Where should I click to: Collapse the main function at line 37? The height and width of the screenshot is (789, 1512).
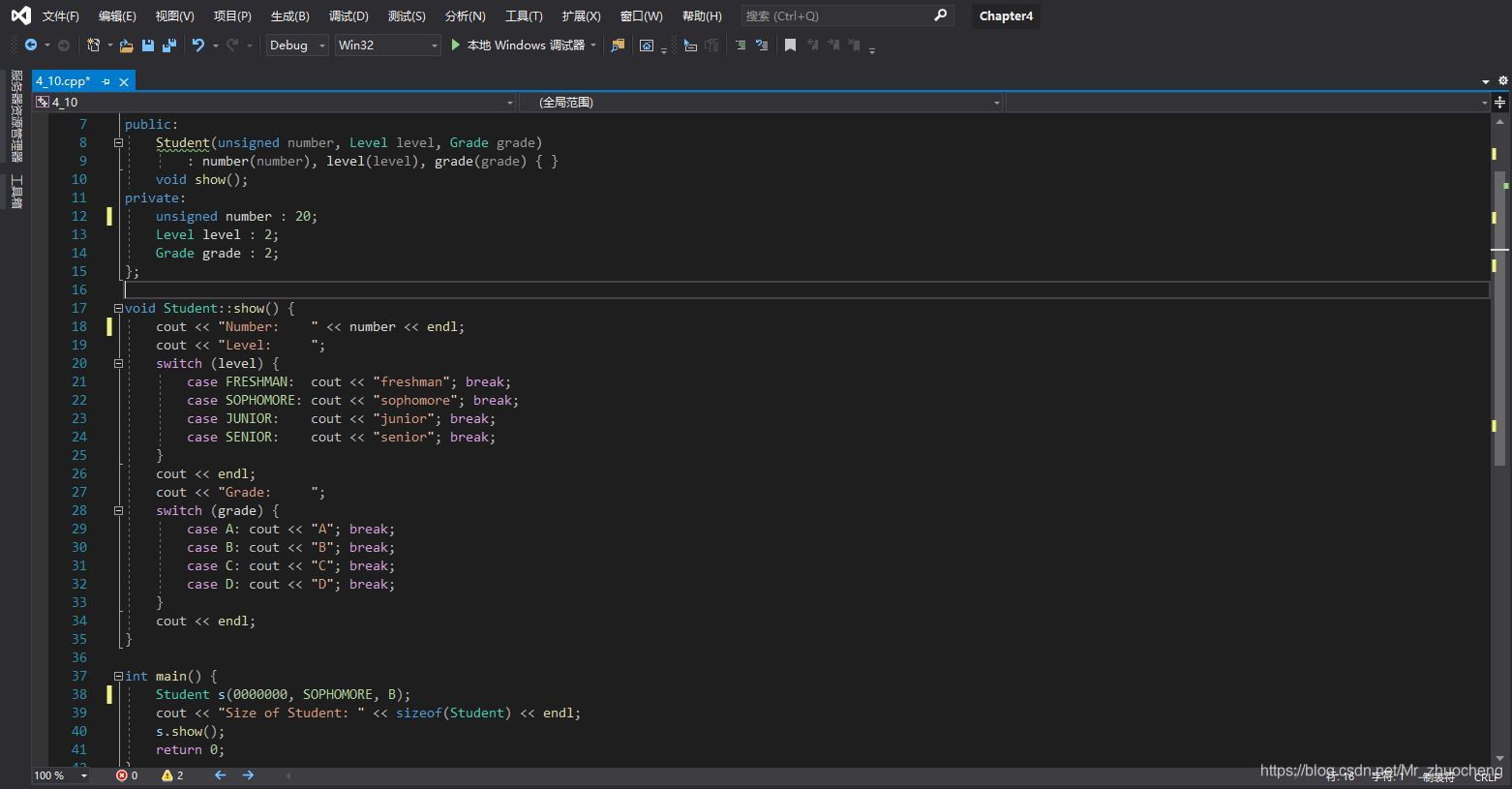(118, 676)
